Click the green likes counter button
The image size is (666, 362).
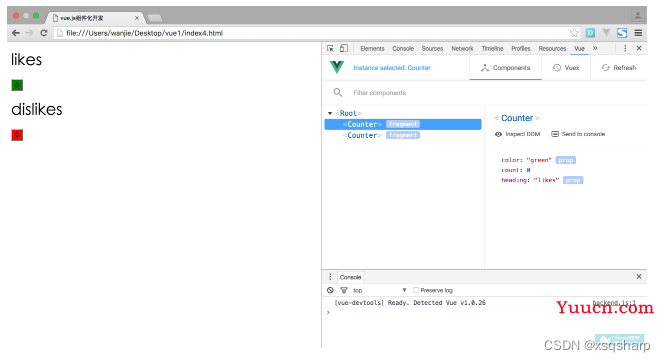tap(17, 85)
